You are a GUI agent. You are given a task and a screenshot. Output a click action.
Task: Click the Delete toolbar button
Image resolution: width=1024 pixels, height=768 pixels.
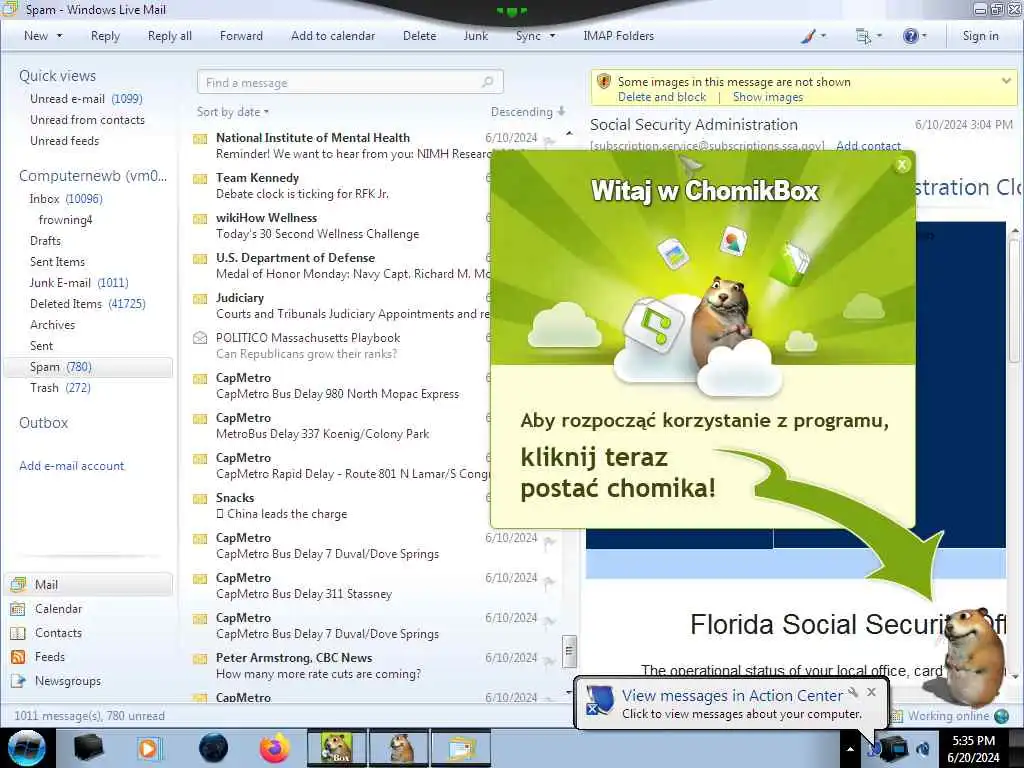coord(419,36)
